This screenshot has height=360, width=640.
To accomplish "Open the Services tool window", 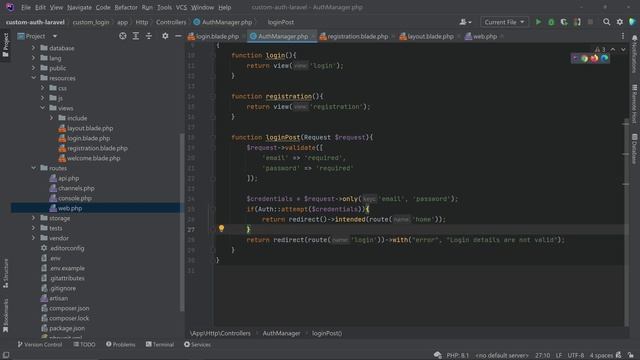I will pos(197,344).
